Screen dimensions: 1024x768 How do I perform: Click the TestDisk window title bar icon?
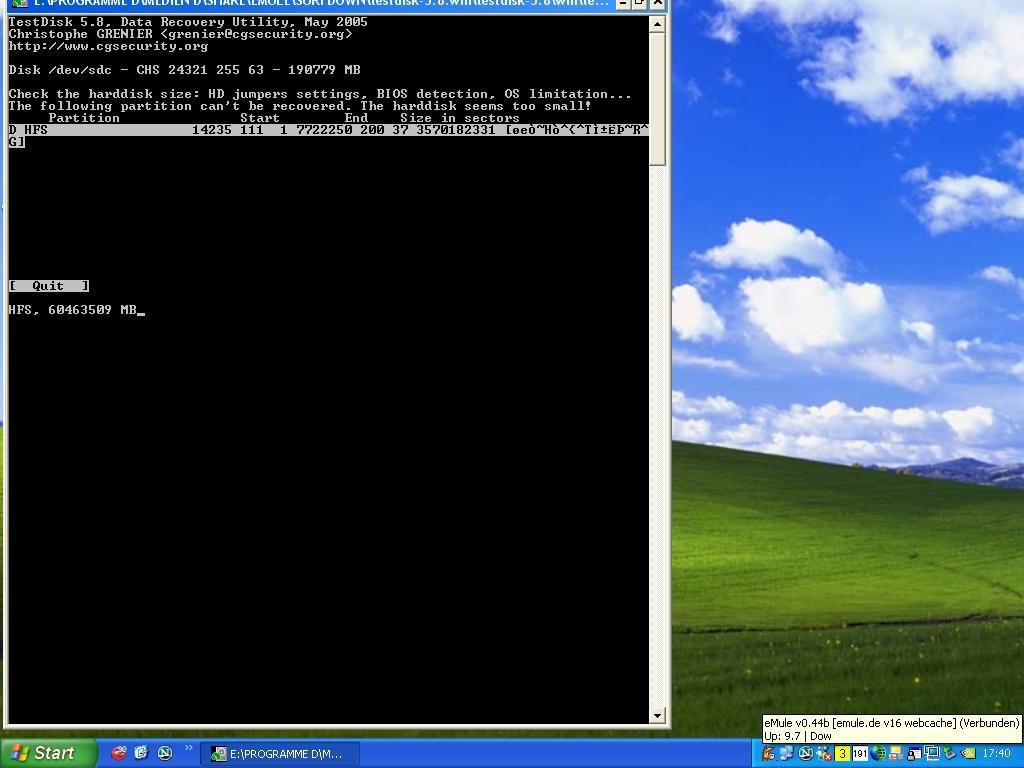click(x=19, y=3)
